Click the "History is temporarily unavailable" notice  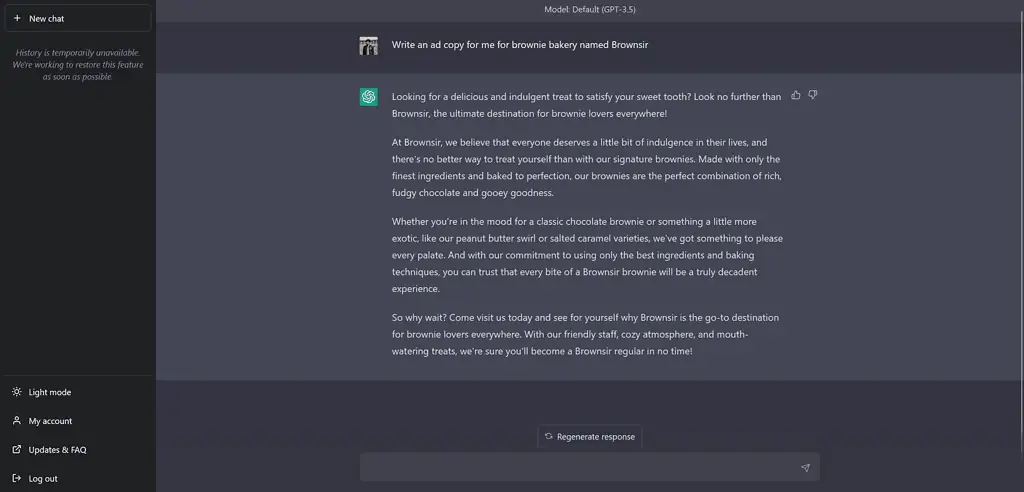[77, 64]
